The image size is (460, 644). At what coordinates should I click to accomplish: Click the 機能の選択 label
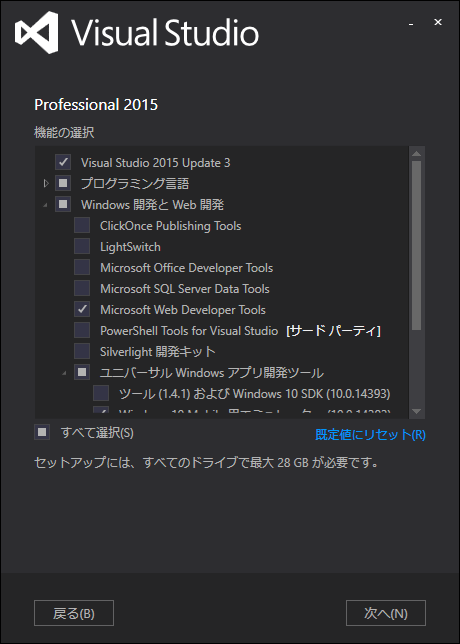pos(64,133)
